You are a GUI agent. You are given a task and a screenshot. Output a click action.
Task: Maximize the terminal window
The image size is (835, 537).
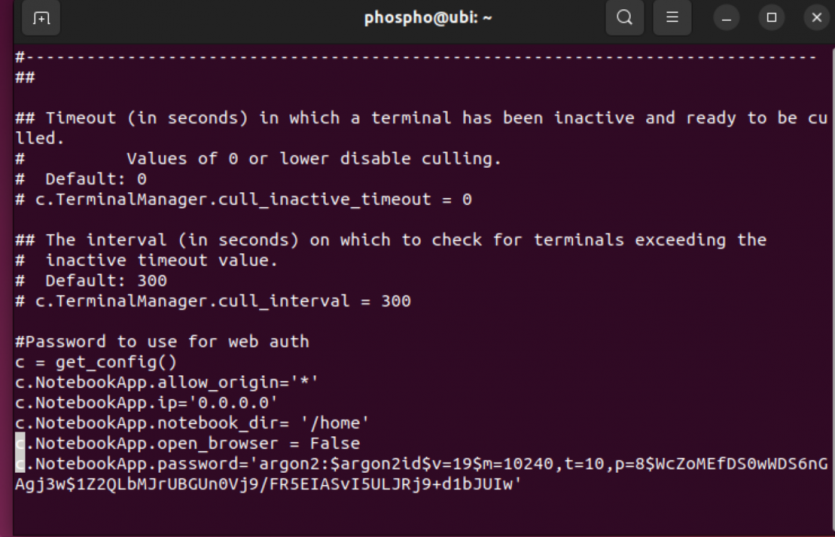coord(772,18)
